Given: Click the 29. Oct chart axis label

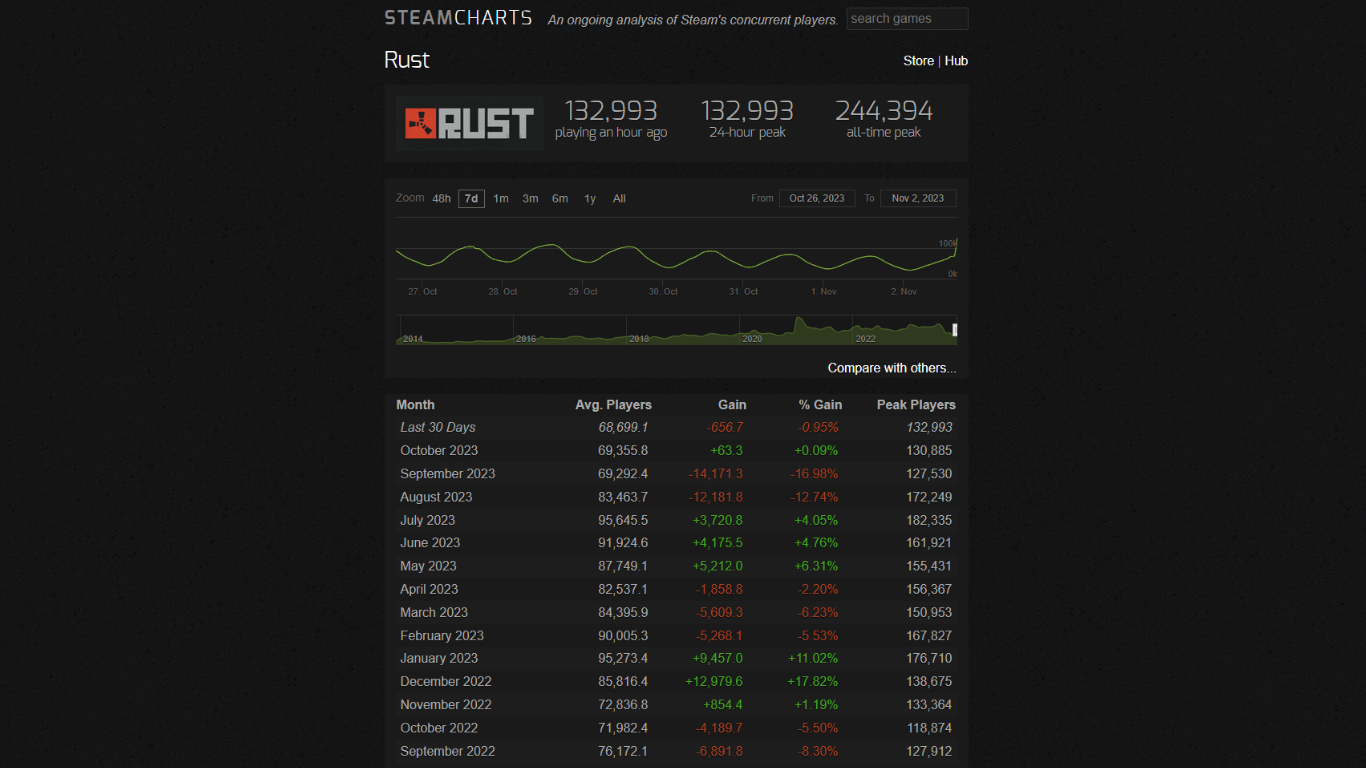Looking at the screenshot, I should click(x=583, y=291).
